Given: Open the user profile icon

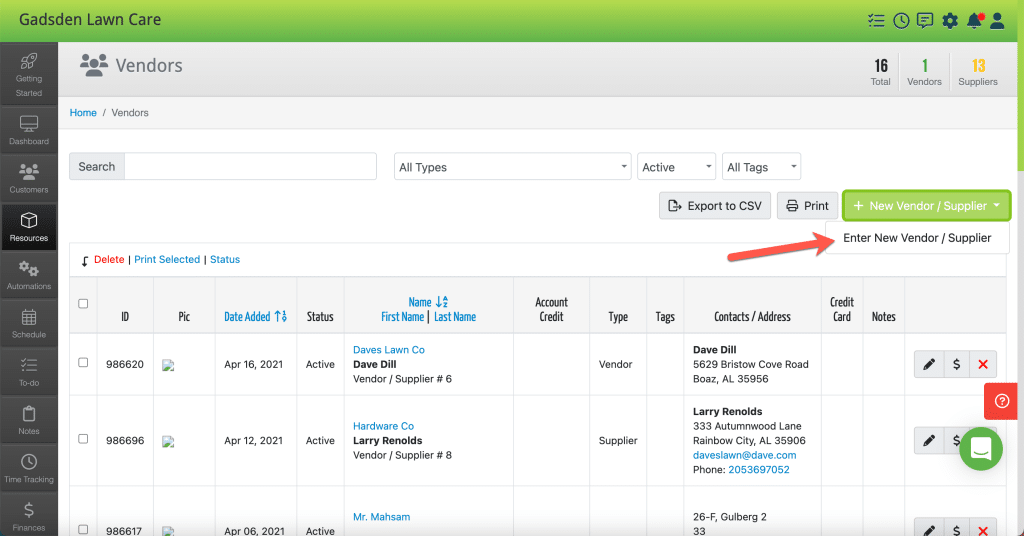Looking at the screenshot, I should coord(997,20).
